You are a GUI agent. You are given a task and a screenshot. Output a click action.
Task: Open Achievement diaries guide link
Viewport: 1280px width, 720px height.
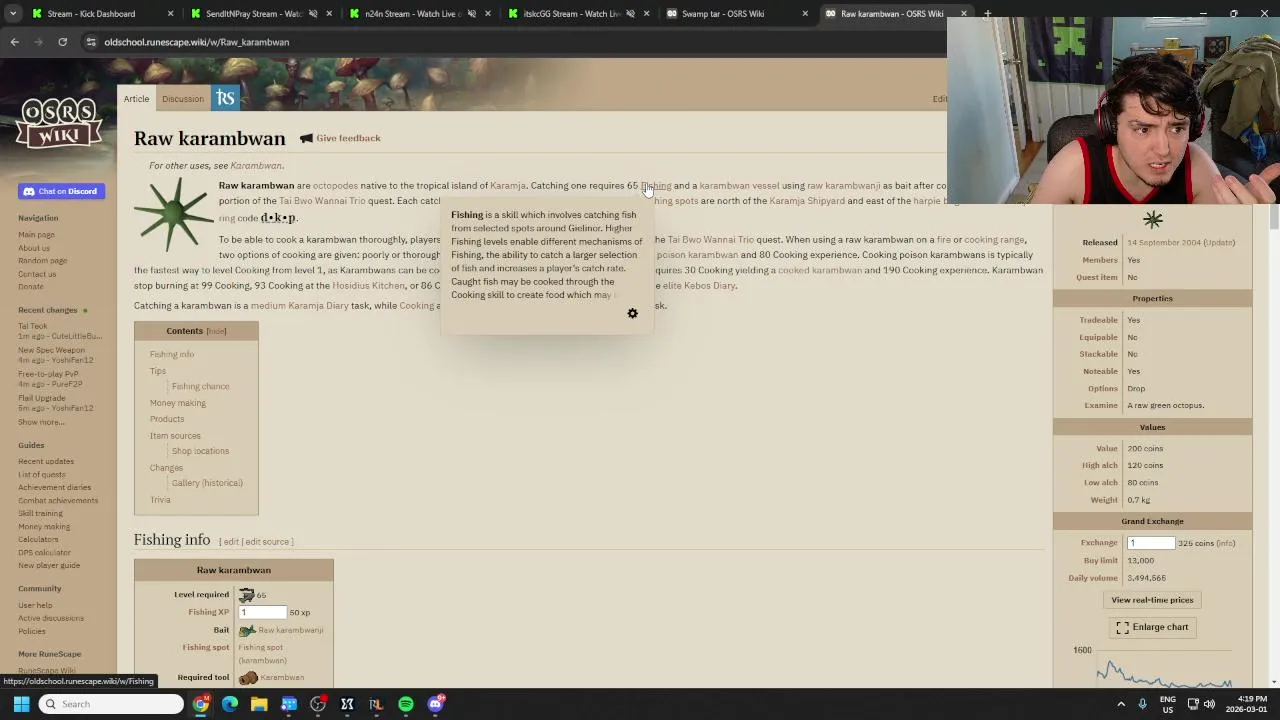point(54,488)
